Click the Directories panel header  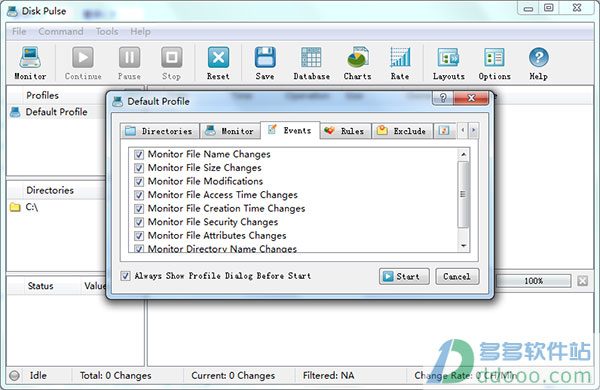click(x=56, y=190)
